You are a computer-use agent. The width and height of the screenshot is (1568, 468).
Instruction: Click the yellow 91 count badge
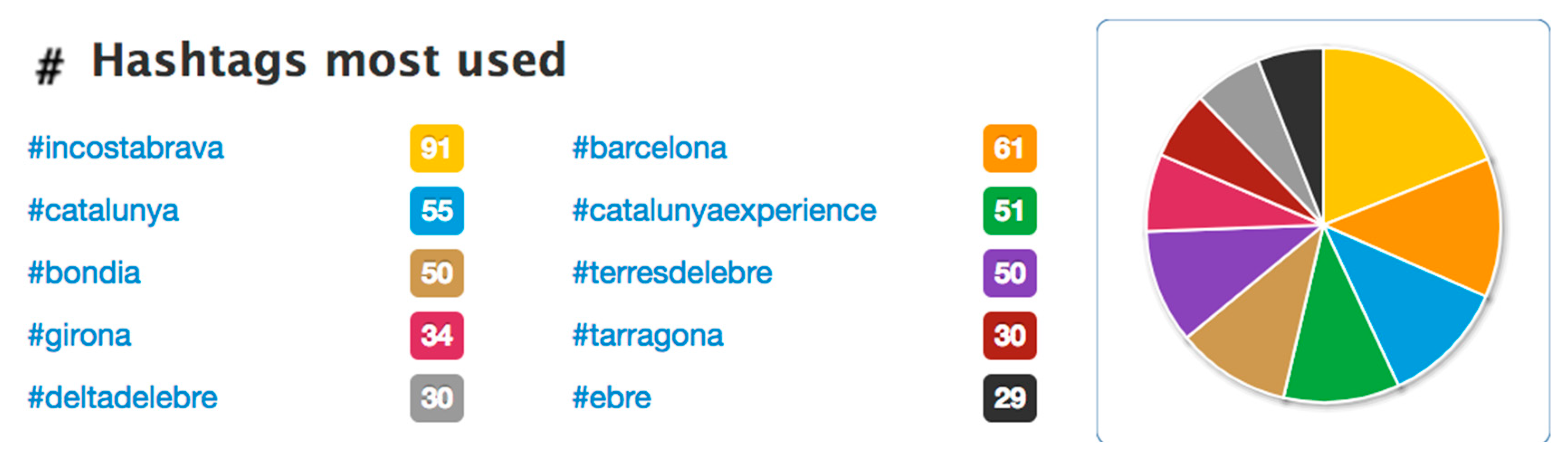[x=436, y=148]
